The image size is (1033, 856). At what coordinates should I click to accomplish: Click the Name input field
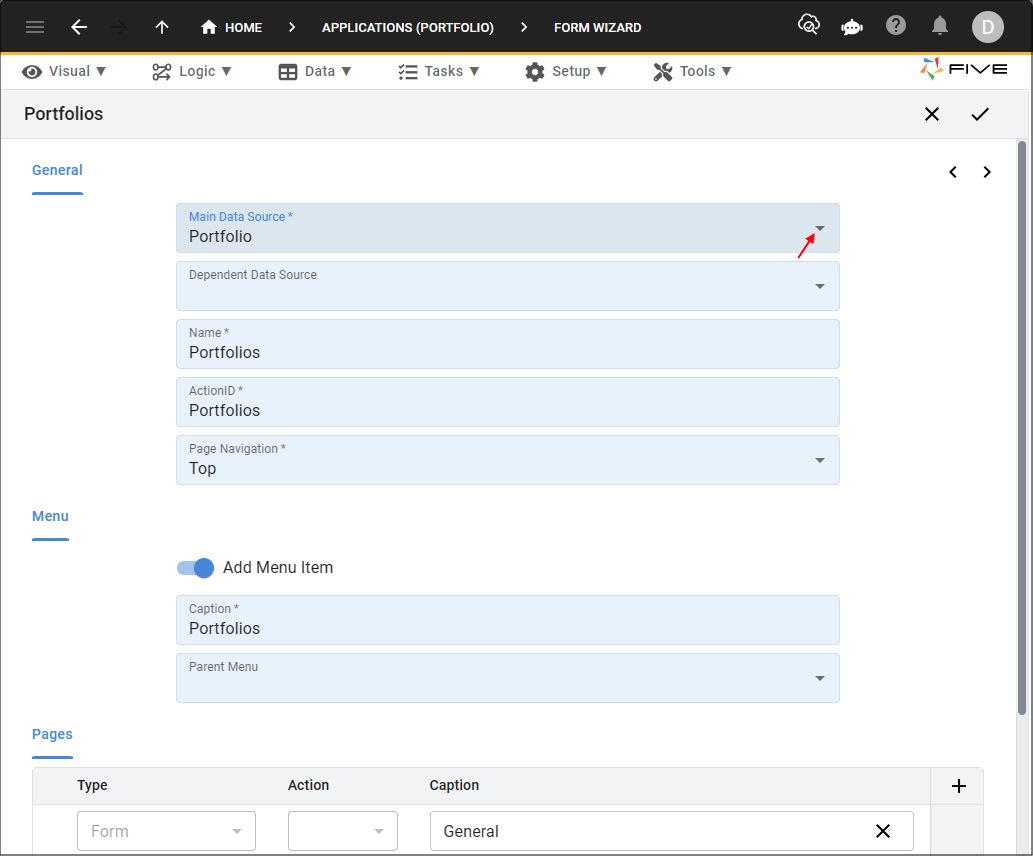pos(507,344)
